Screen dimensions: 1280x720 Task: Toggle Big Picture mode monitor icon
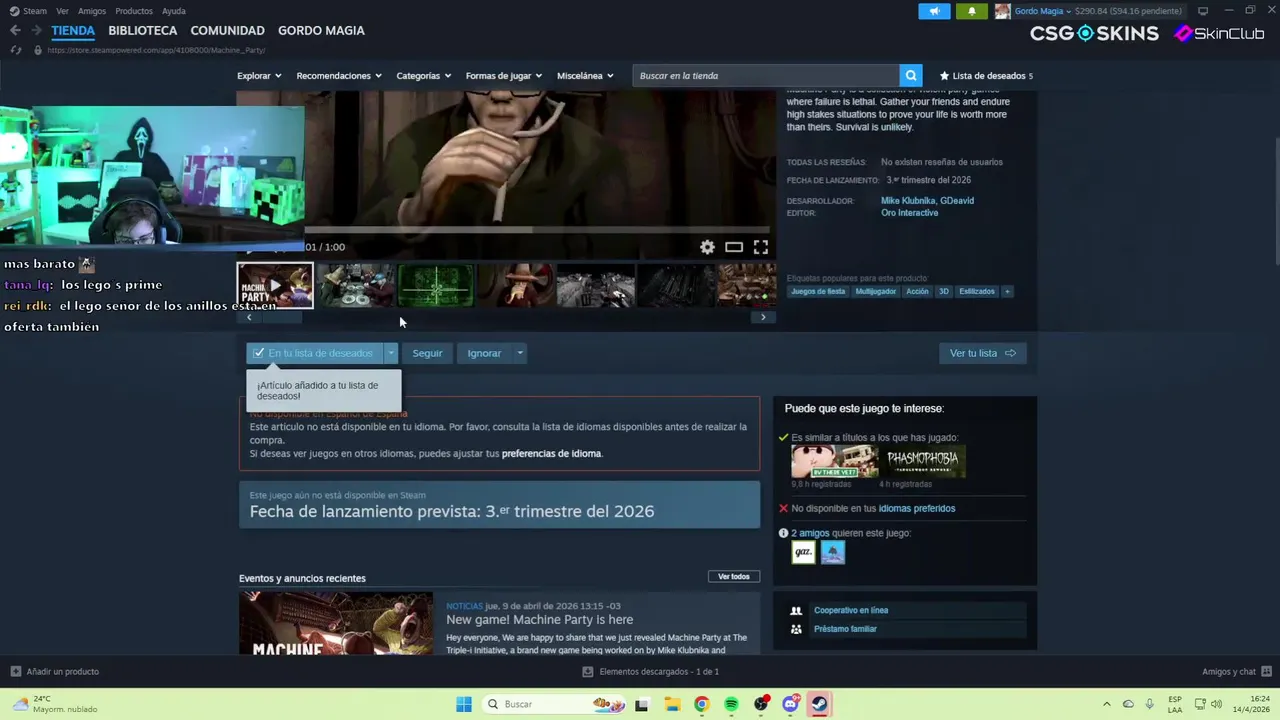pyautogui.click(x=1203, y=11)
